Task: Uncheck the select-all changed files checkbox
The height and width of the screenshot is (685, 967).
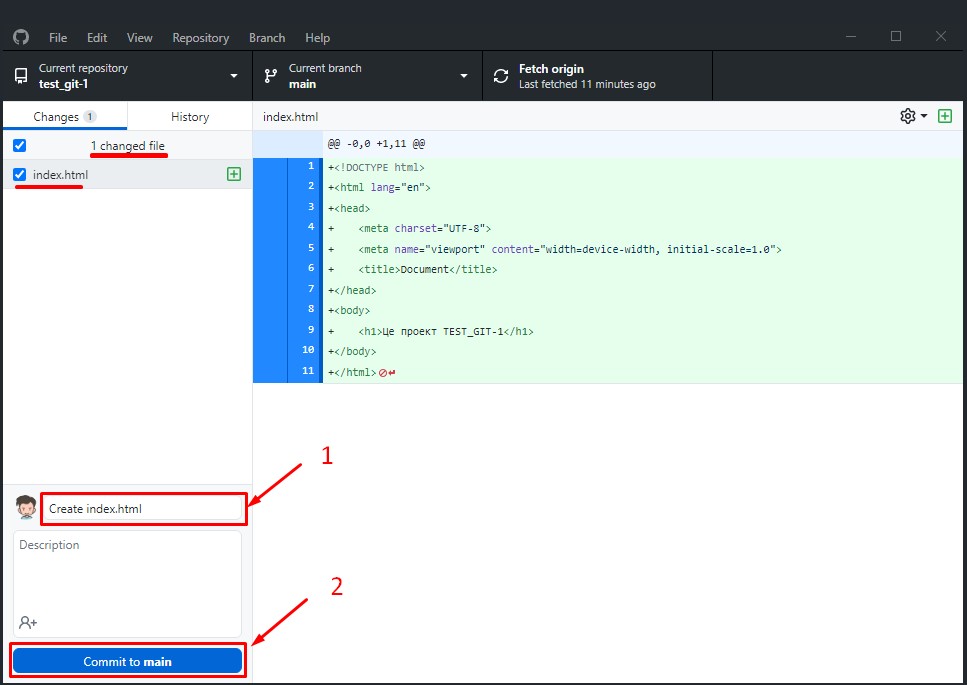Action: (20, 146)
